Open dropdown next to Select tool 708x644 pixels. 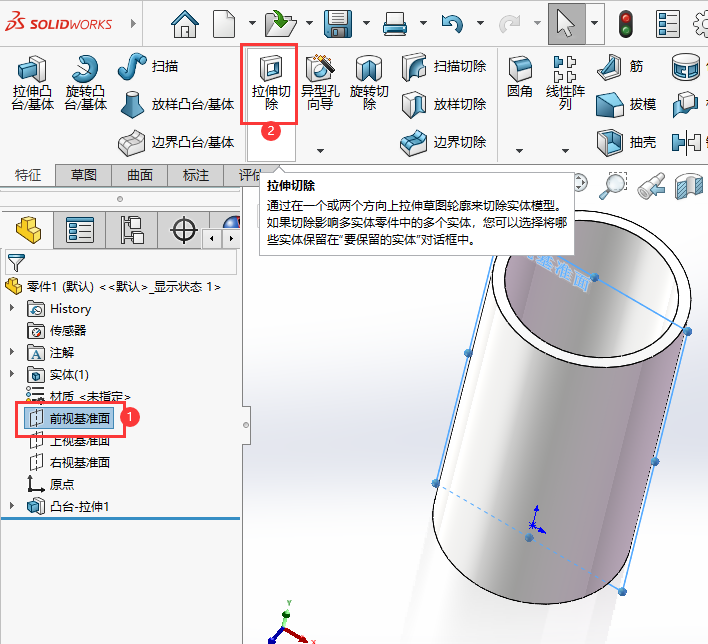595,23
